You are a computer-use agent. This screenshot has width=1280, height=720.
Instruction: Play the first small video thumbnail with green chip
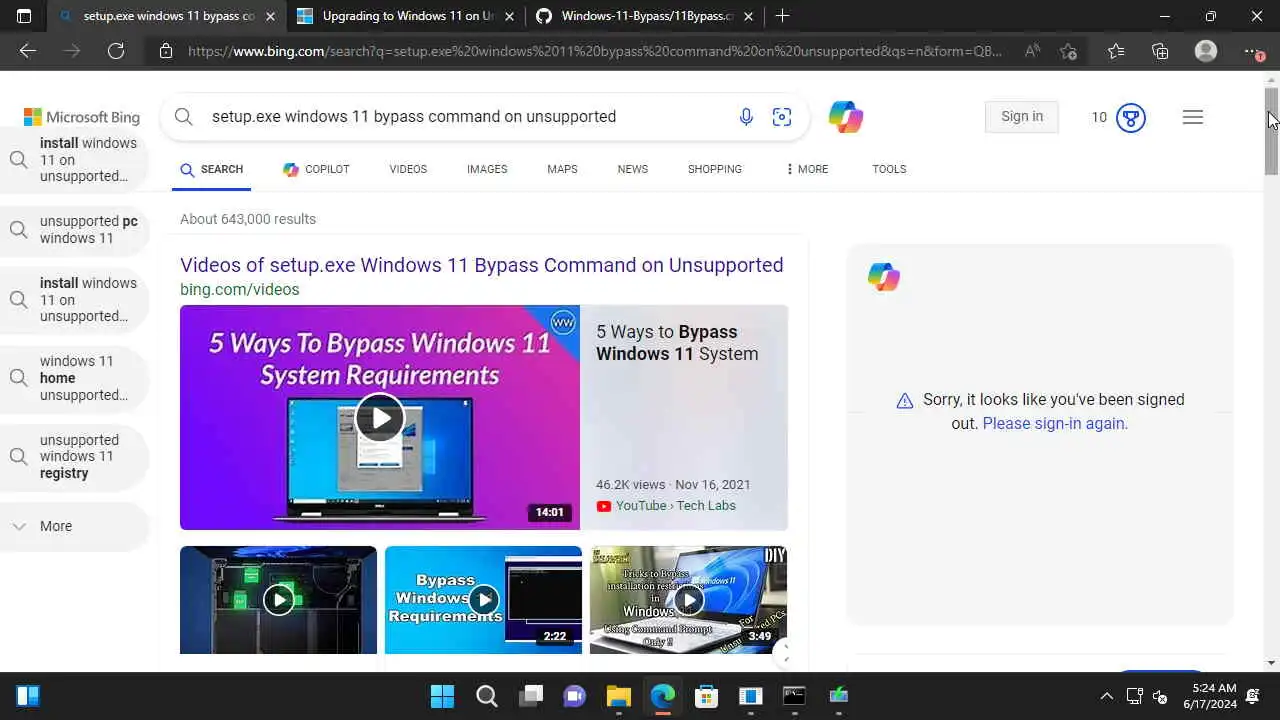coord(278,600)
